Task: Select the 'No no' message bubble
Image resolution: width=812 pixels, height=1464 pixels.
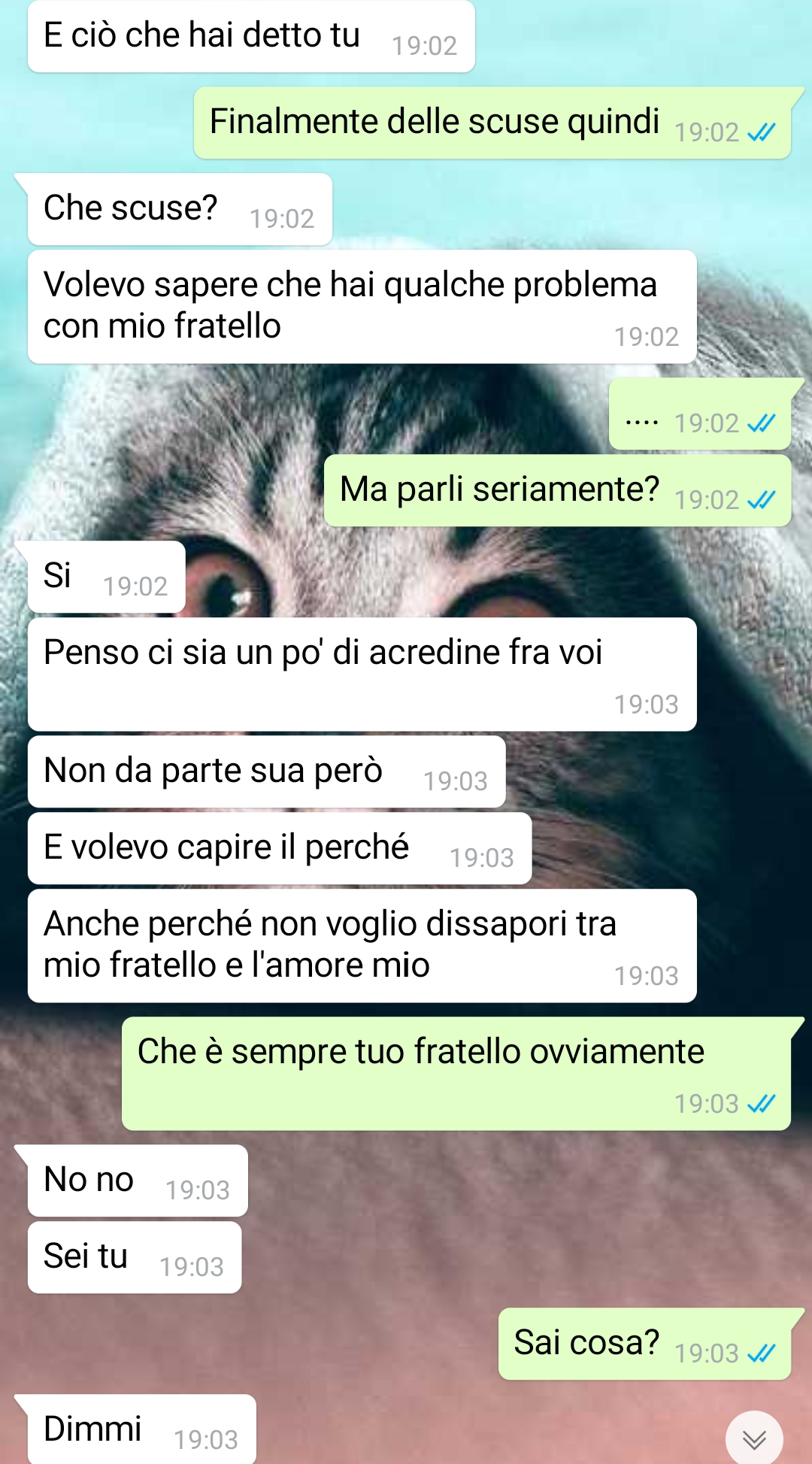Action: (138, 1181)
